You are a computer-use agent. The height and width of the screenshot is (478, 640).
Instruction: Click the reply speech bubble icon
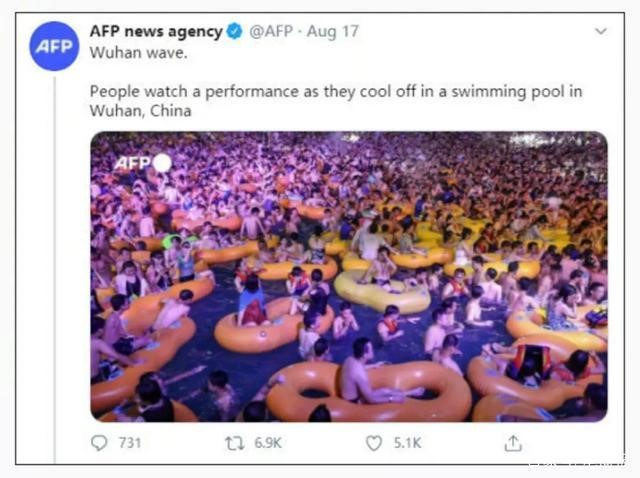98,442
